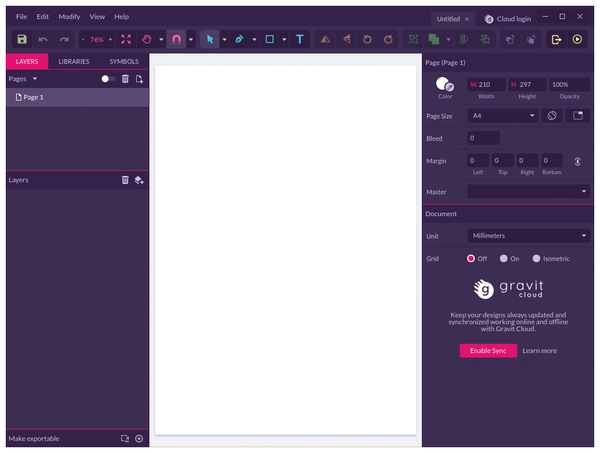Viewport: 600px width, 453px height.
Task: Set Grid to Off
Action: [471, 259]
